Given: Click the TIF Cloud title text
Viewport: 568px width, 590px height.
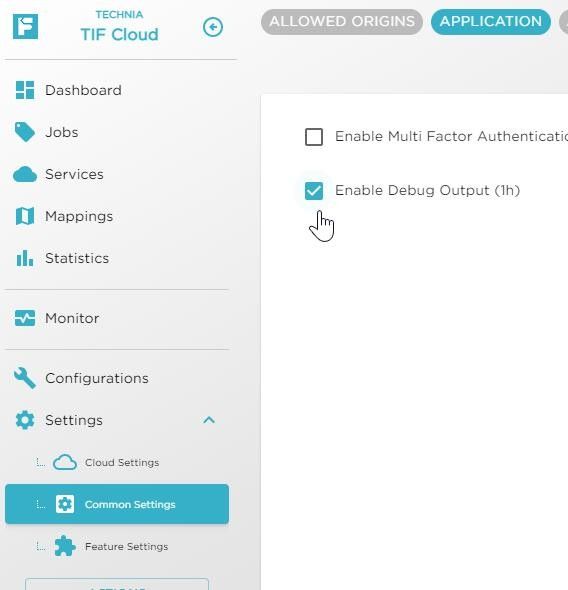Looking at the screenshot, I should (x=120, y=35).
